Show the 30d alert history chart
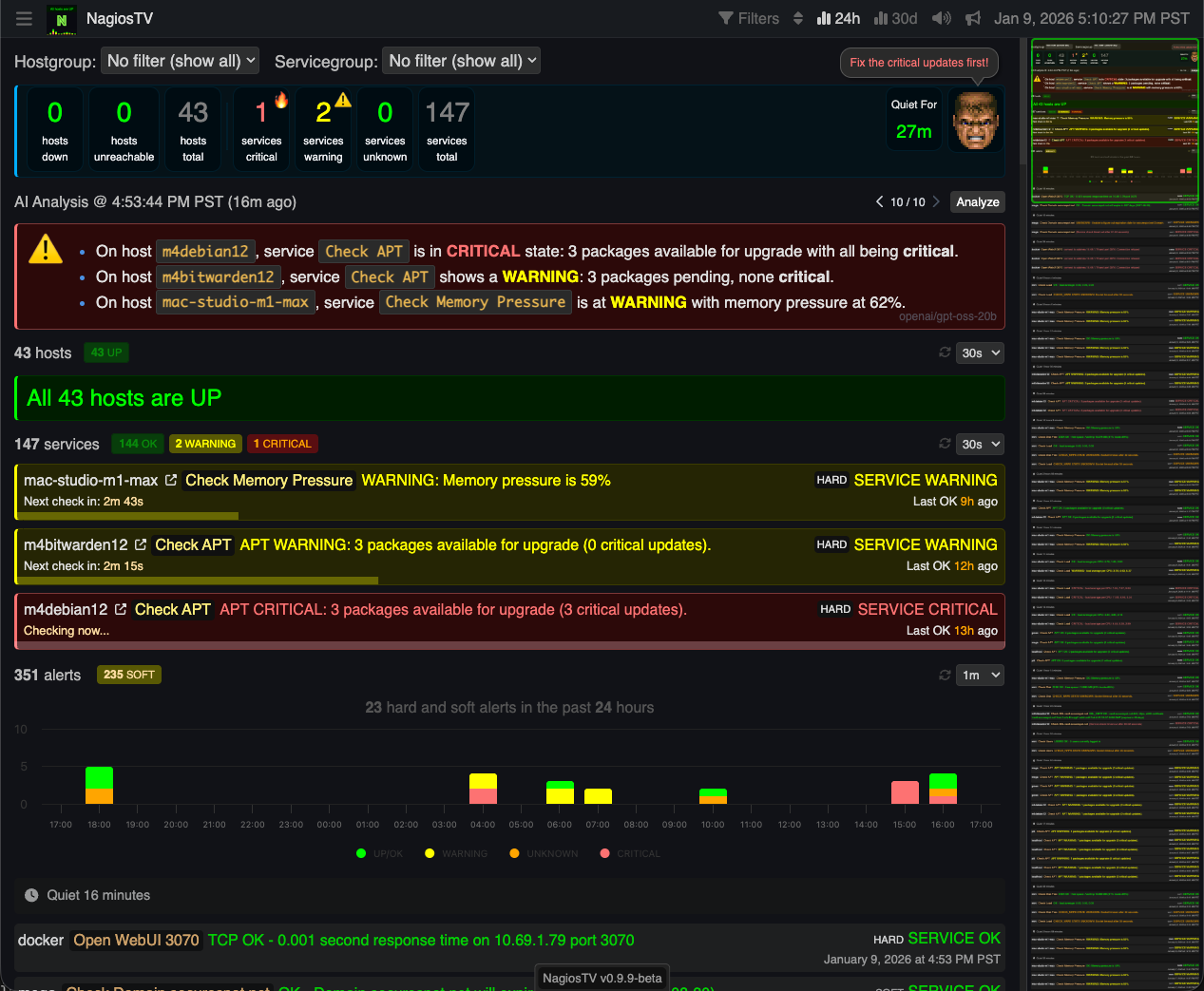 [896, 19]
